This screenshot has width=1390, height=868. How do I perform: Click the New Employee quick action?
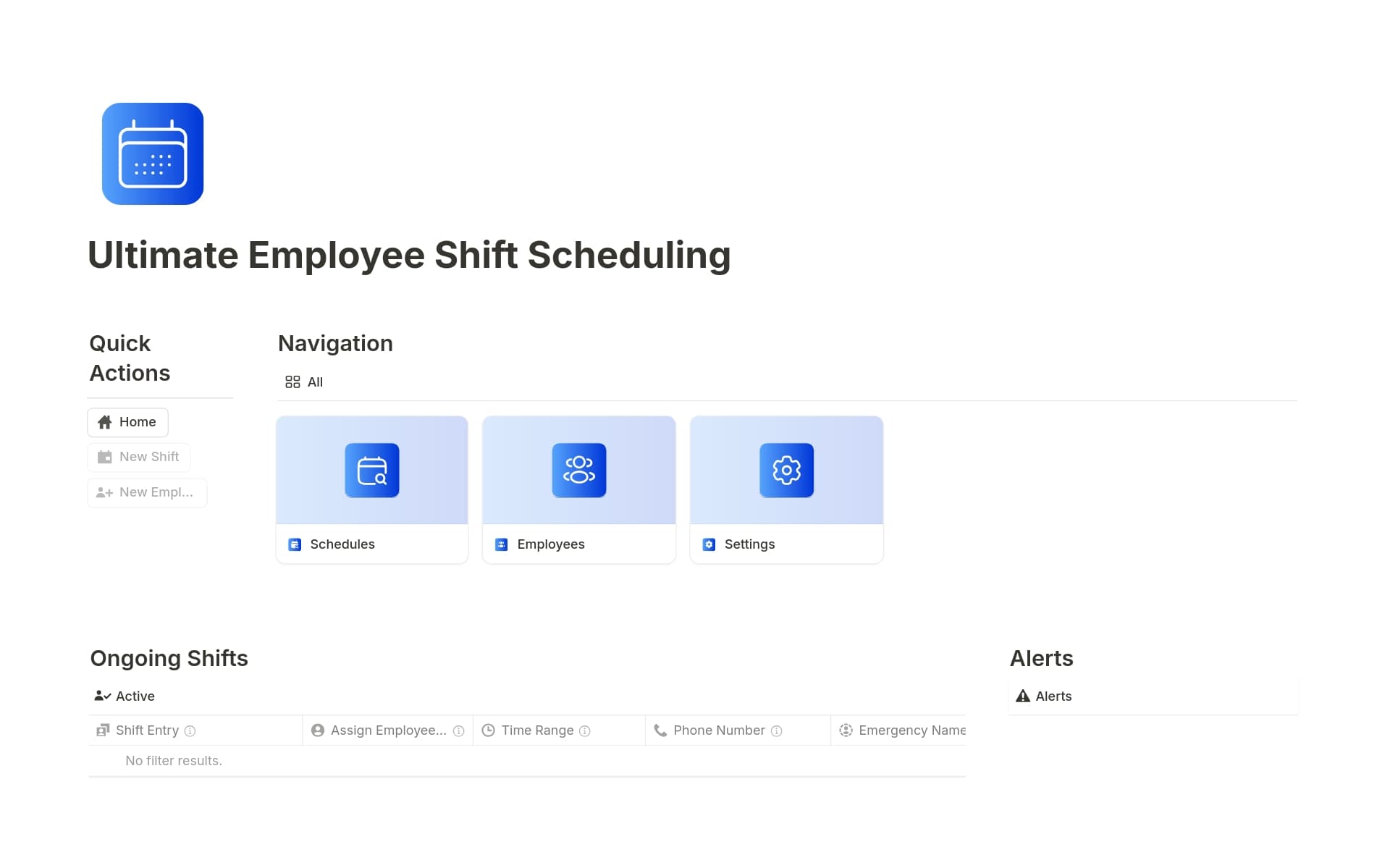click(x=147, y=492)
